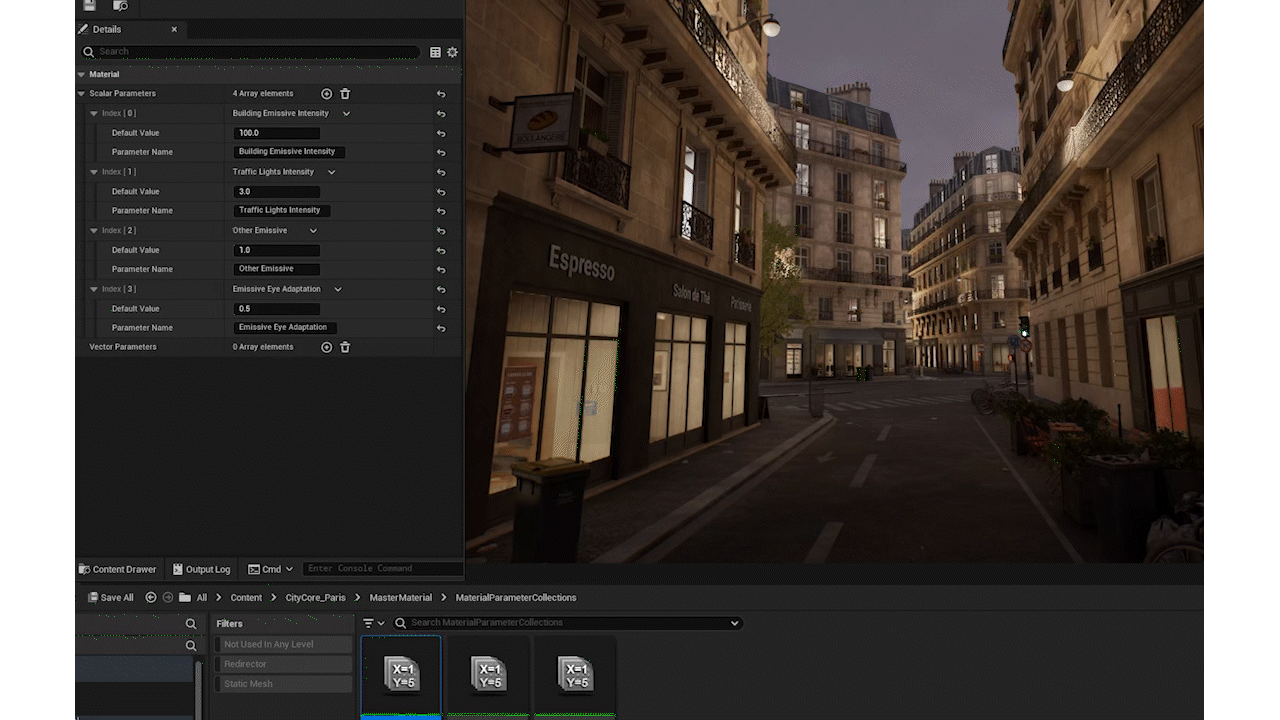Open Details panel settings gear
The width and height of the screenshot is (1280, 720).
pyautogui.click(x=452, y=52)
